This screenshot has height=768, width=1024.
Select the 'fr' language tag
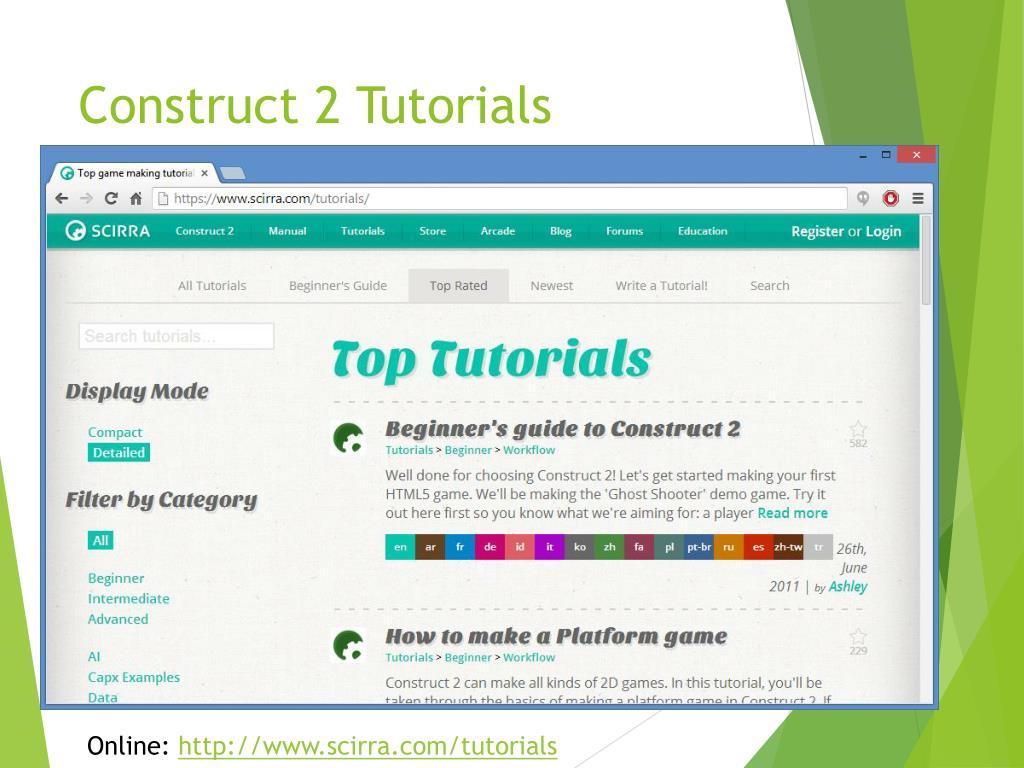pos(460,547)
